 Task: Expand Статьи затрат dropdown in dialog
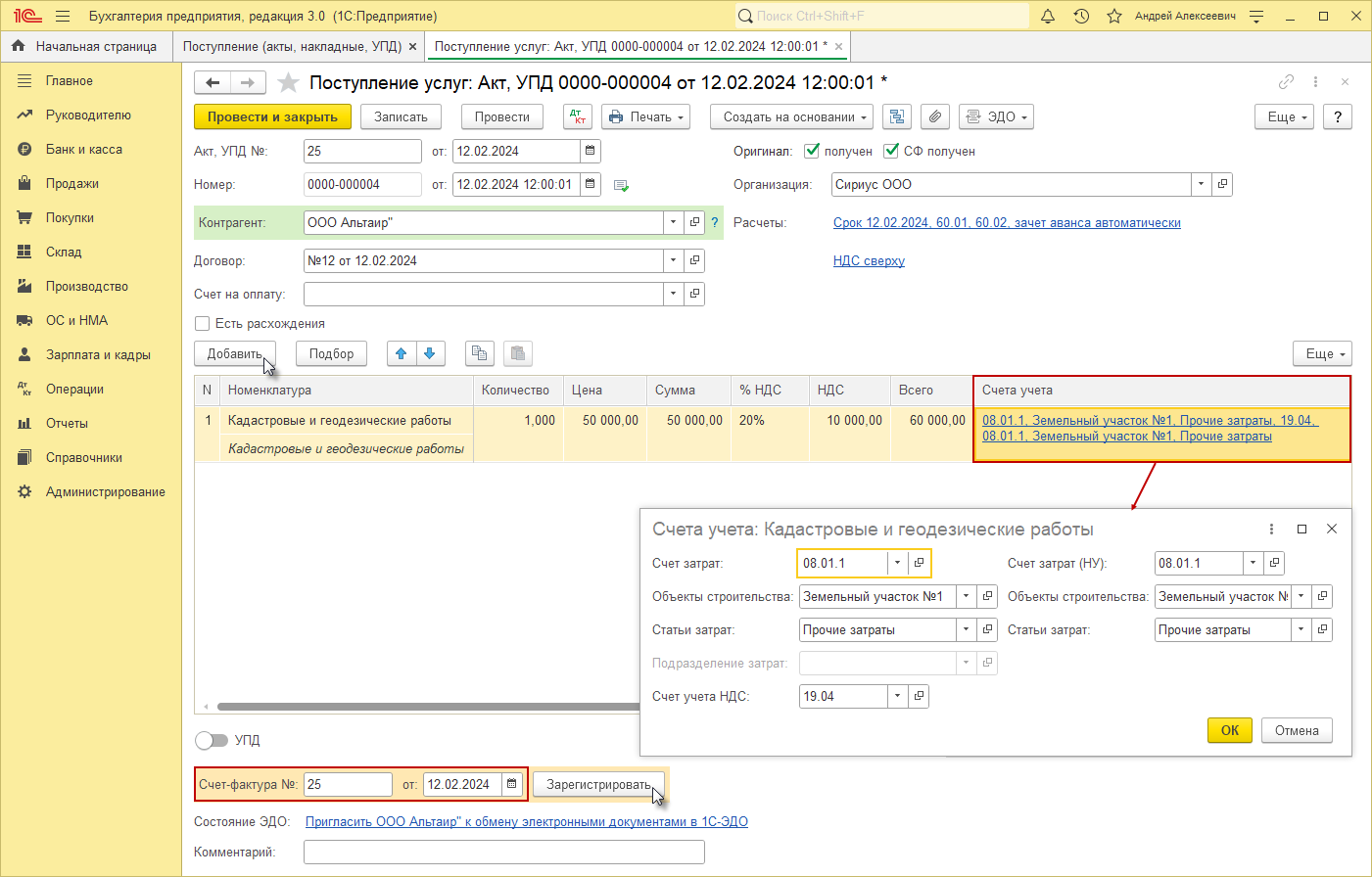[966, 629]
